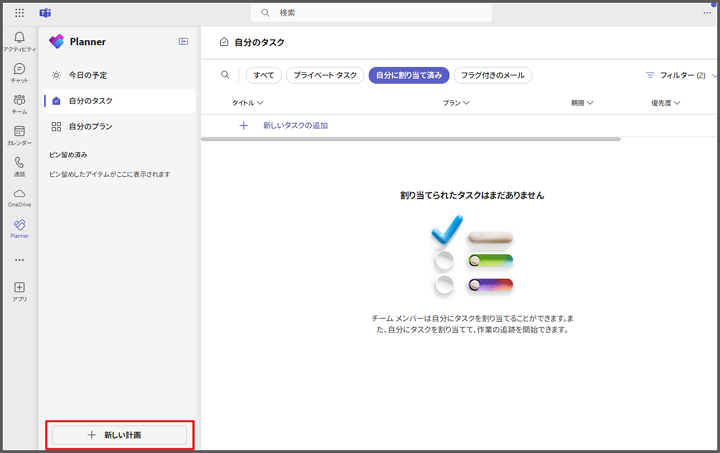Click the Microsoft Teams logo icon
Screen dimensions: 720x453
pyautogui.click(x=45, y=13)
